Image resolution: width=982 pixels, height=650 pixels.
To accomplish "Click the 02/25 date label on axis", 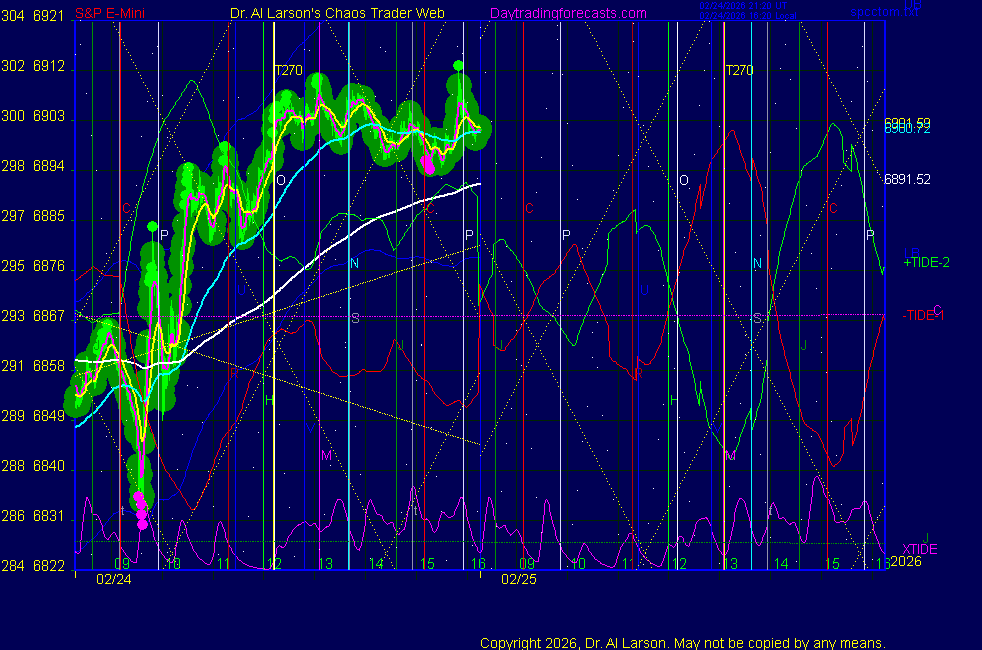I will pos(519,579).
